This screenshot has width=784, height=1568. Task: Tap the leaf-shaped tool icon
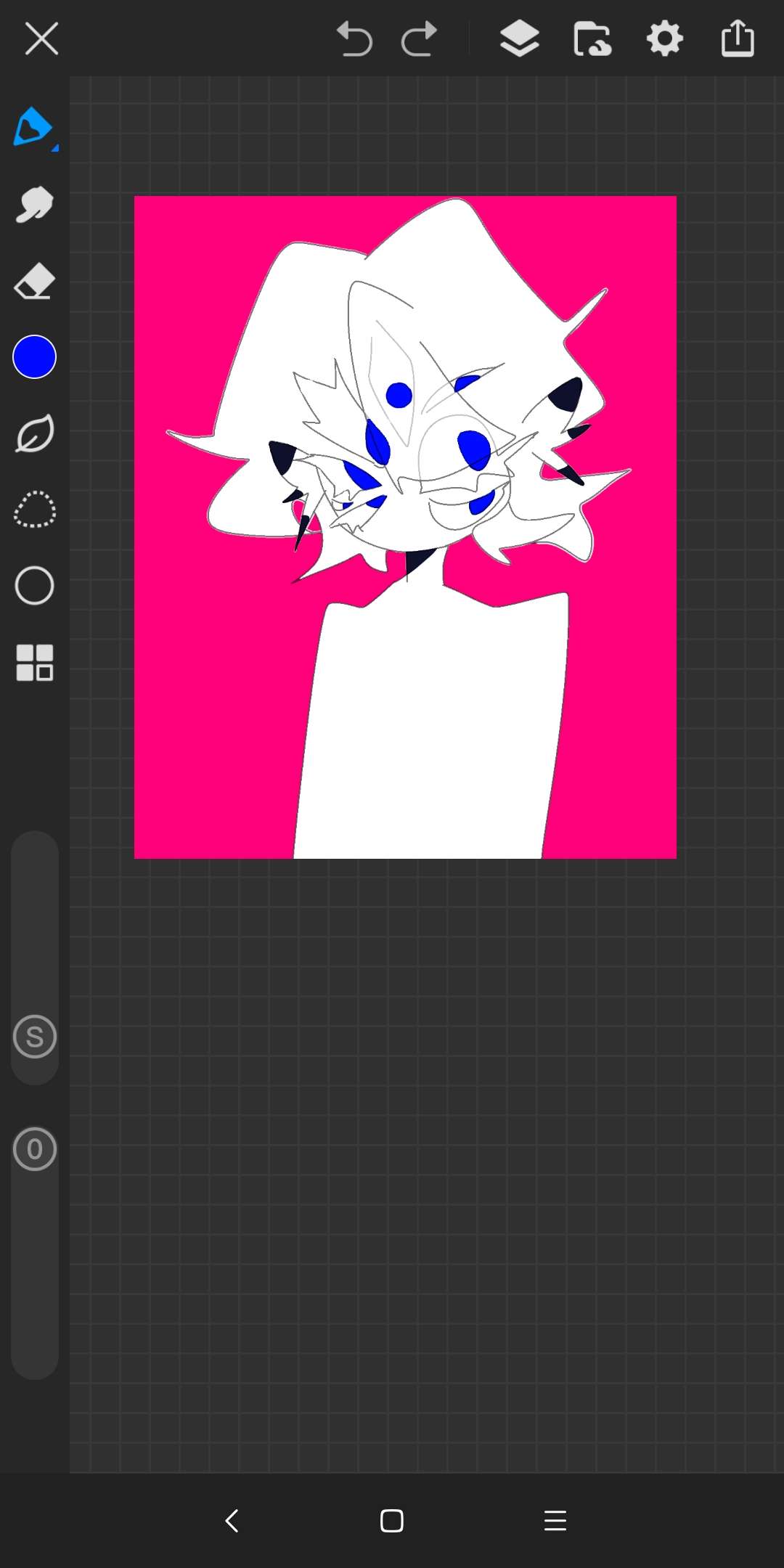point(34,434)
